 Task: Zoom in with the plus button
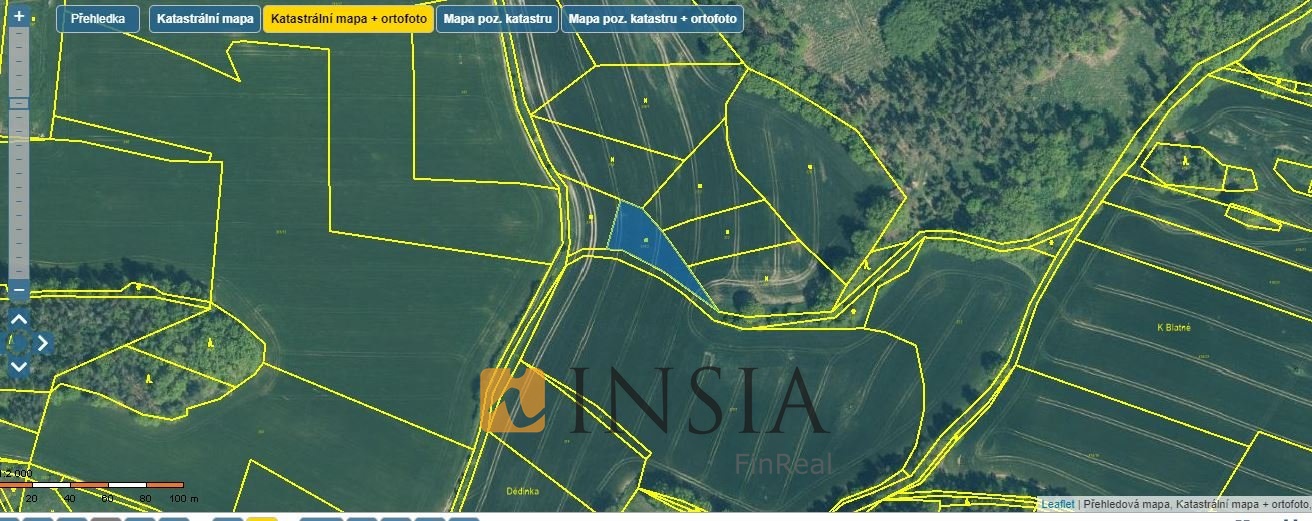pyautogui.click(x=19, y=17)
